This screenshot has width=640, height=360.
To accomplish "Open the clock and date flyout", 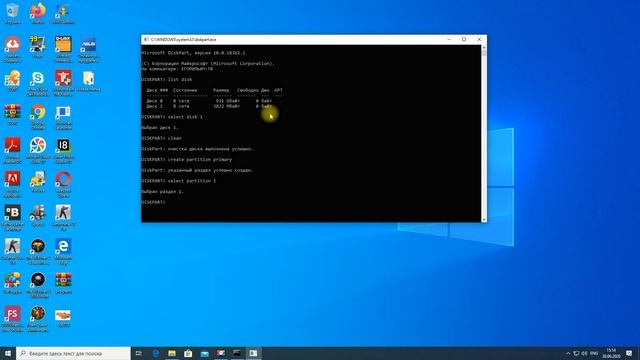I will 611,353.
